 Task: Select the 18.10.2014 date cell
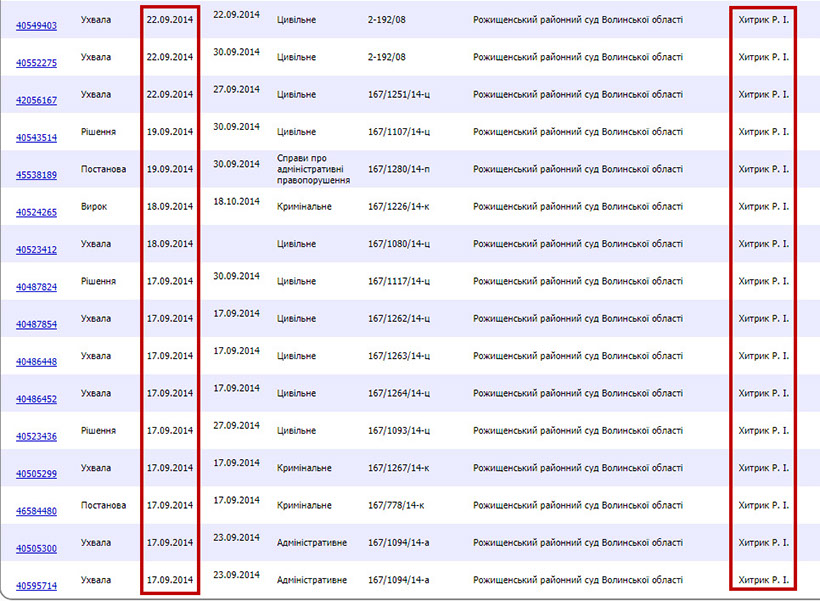click(x=236, y=201)
